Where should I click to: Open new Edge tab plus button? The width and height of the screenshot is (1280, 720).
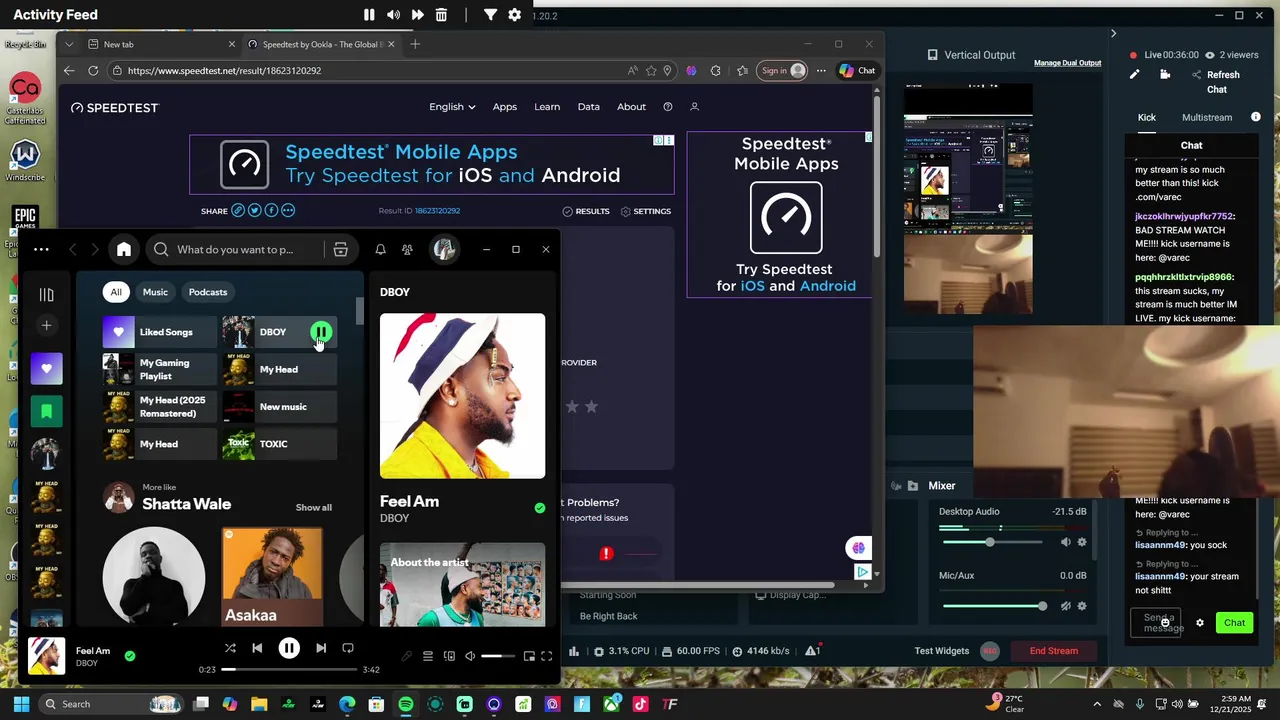pyautogui.click(x=415, y=44)
